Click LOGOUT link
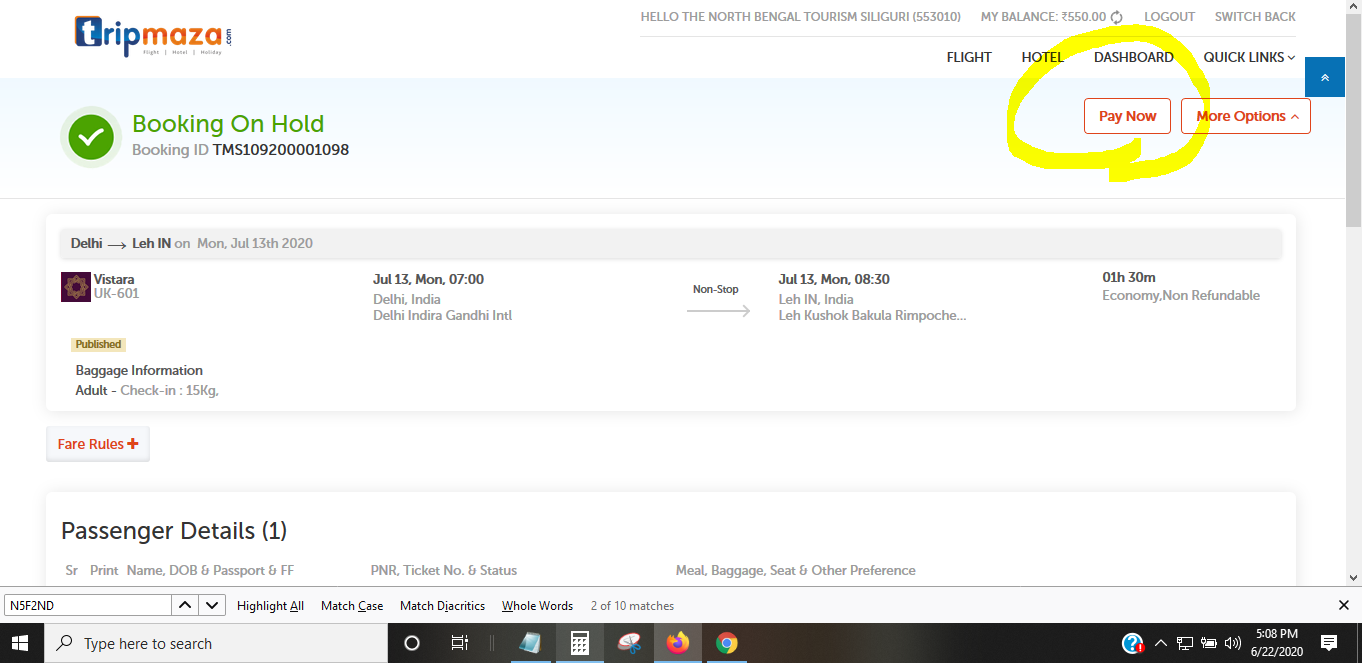 coord(1170,17)
